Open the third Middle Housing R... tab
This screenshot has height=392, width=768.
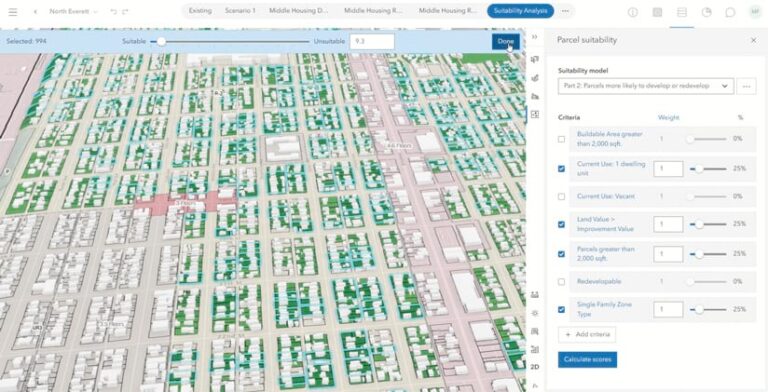point(448,11)
